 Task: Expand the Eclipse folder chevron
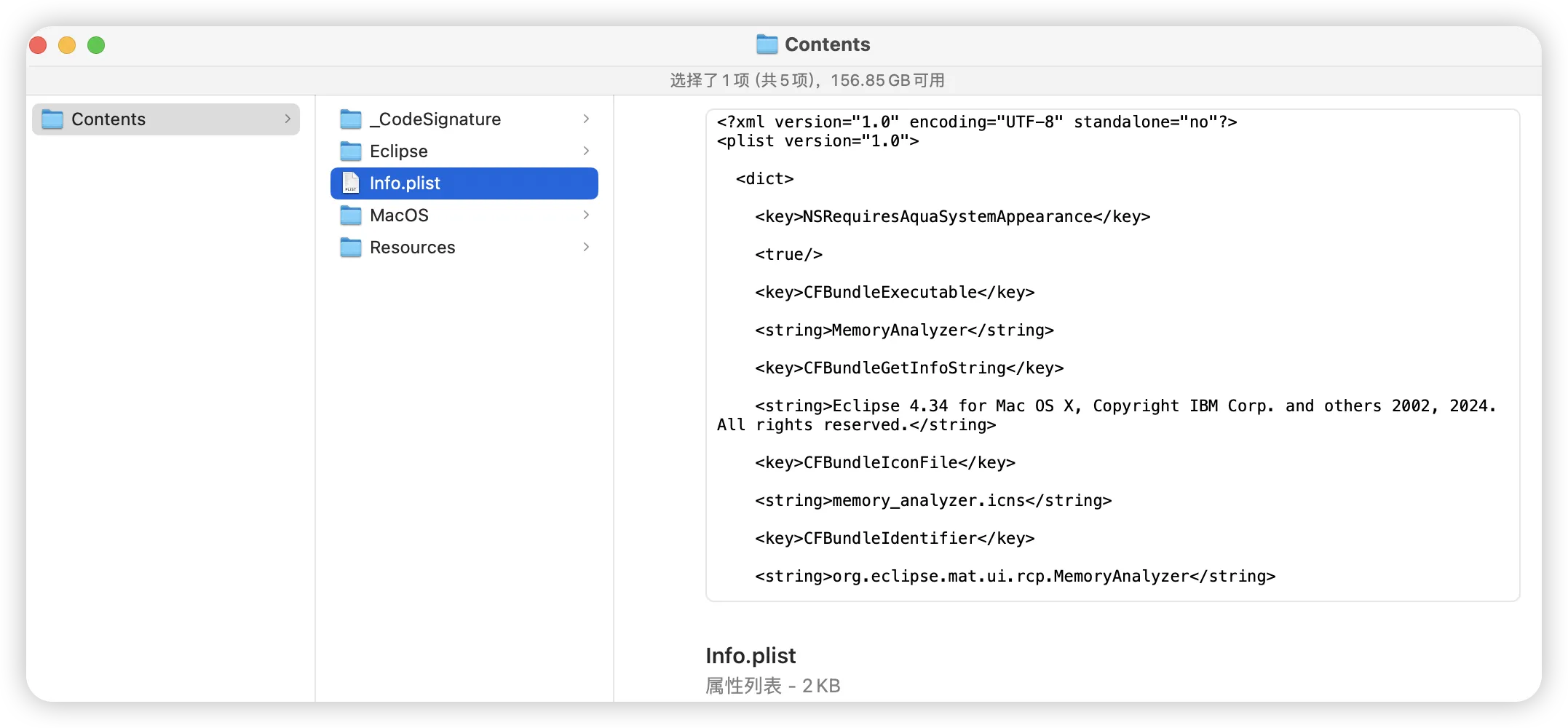click(x=586, y=151)
